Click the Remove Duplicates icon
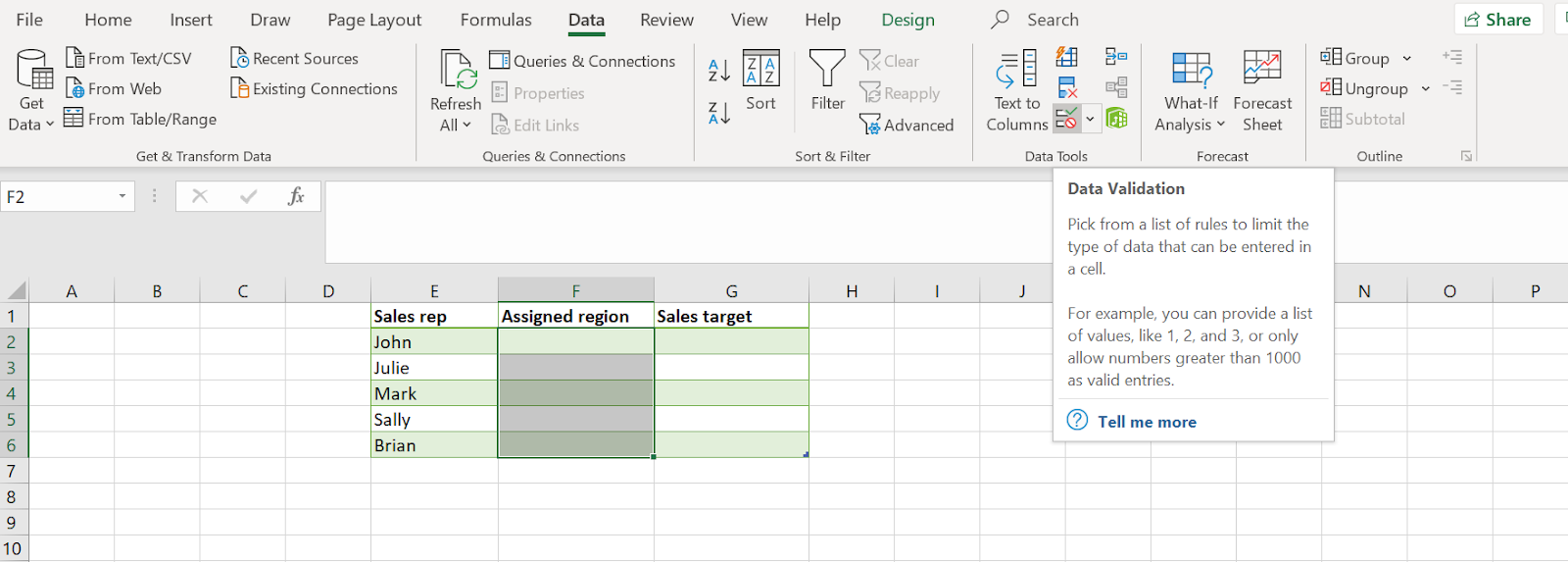Viewport: 1568px width, 562px height. 1067,88
